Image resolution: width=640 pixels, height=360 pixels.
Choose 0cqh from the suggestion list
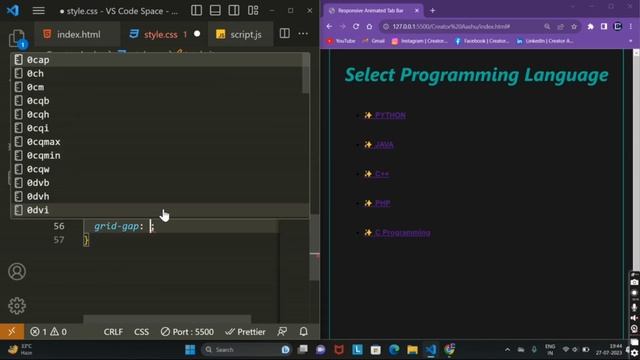(160, 115)
